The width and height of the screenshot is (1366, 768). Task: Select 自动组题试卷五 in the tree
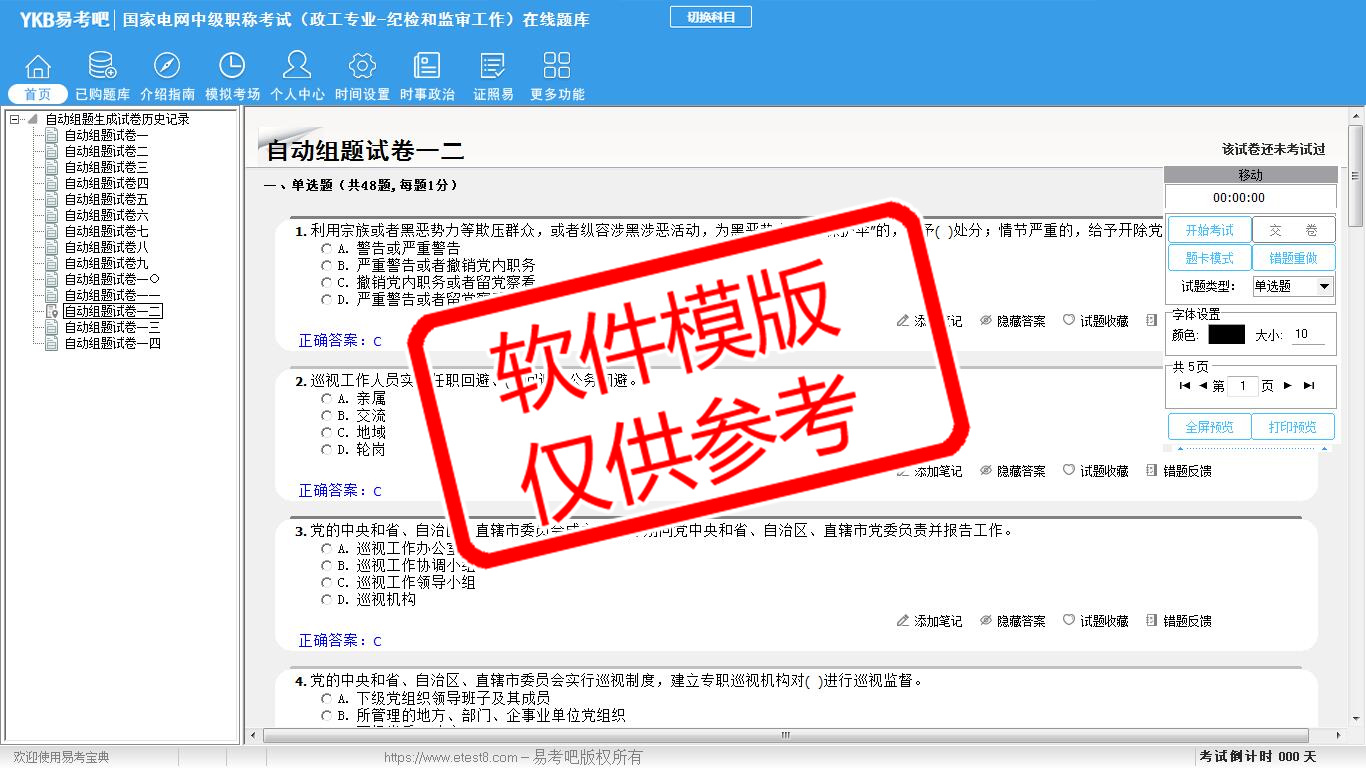pyautogui.click(x=106, y=200)
